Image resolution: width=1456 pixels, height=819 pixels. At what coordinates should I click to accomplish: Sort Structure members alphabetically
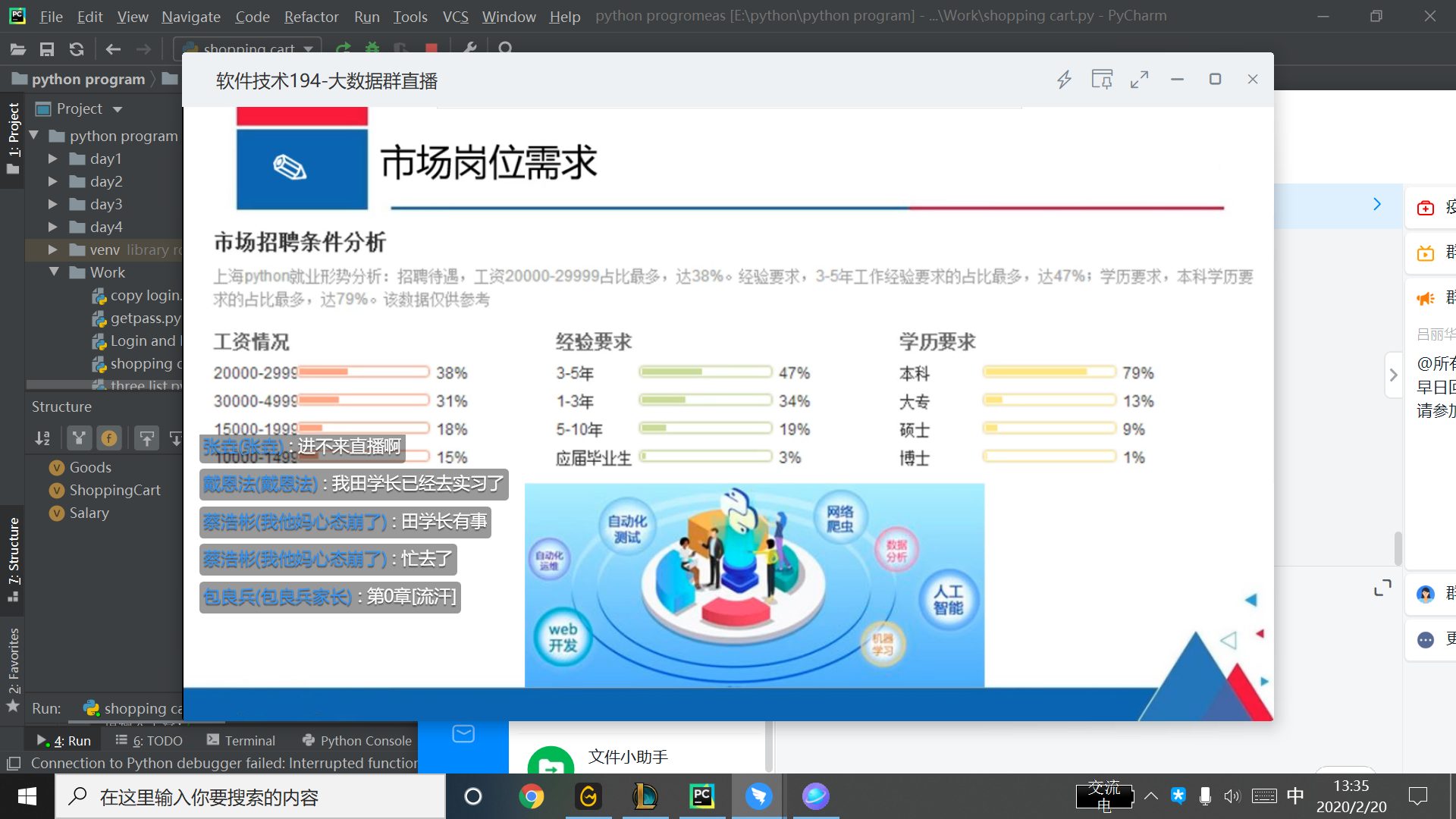click(42, 438)
